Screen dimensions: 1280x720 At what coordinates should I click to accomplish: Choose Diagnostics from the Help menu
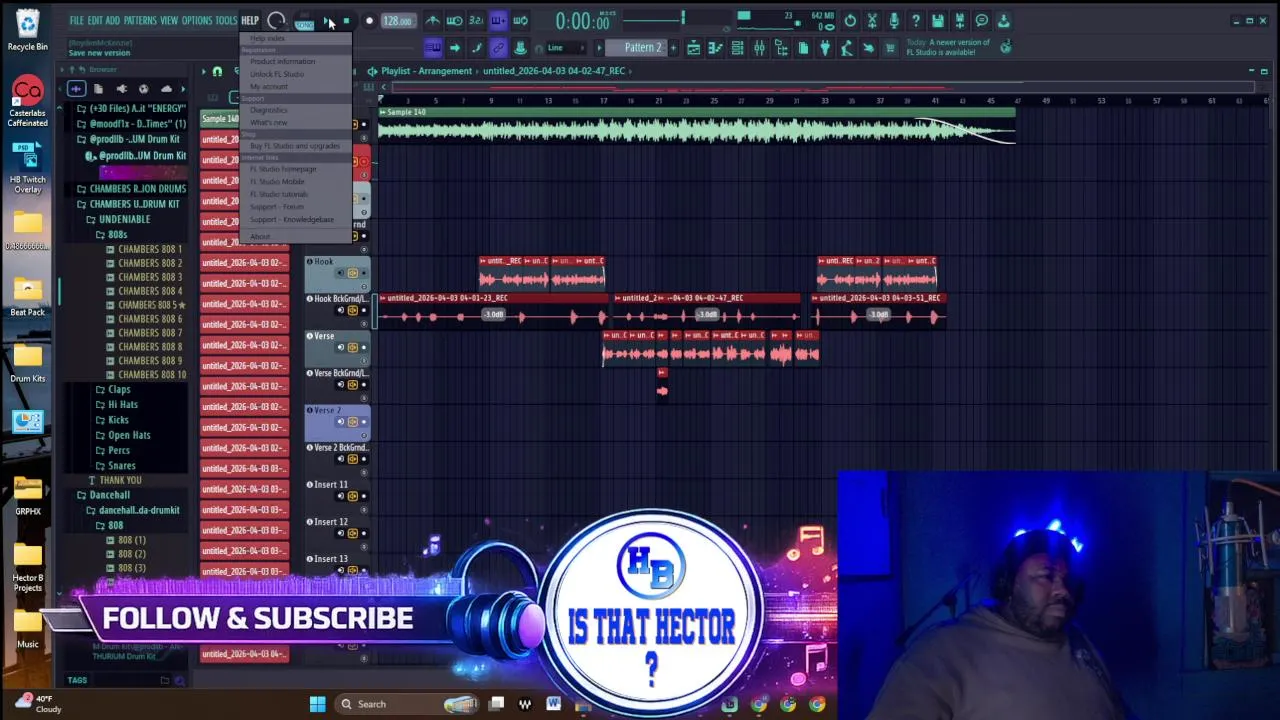pyautogui.click(x=268, y=110)
